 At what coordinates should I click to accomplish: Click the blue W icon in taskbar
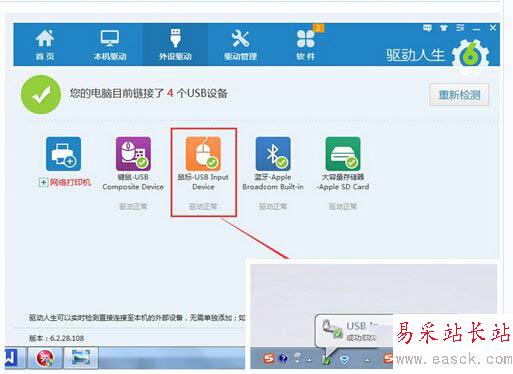(11, 358)
